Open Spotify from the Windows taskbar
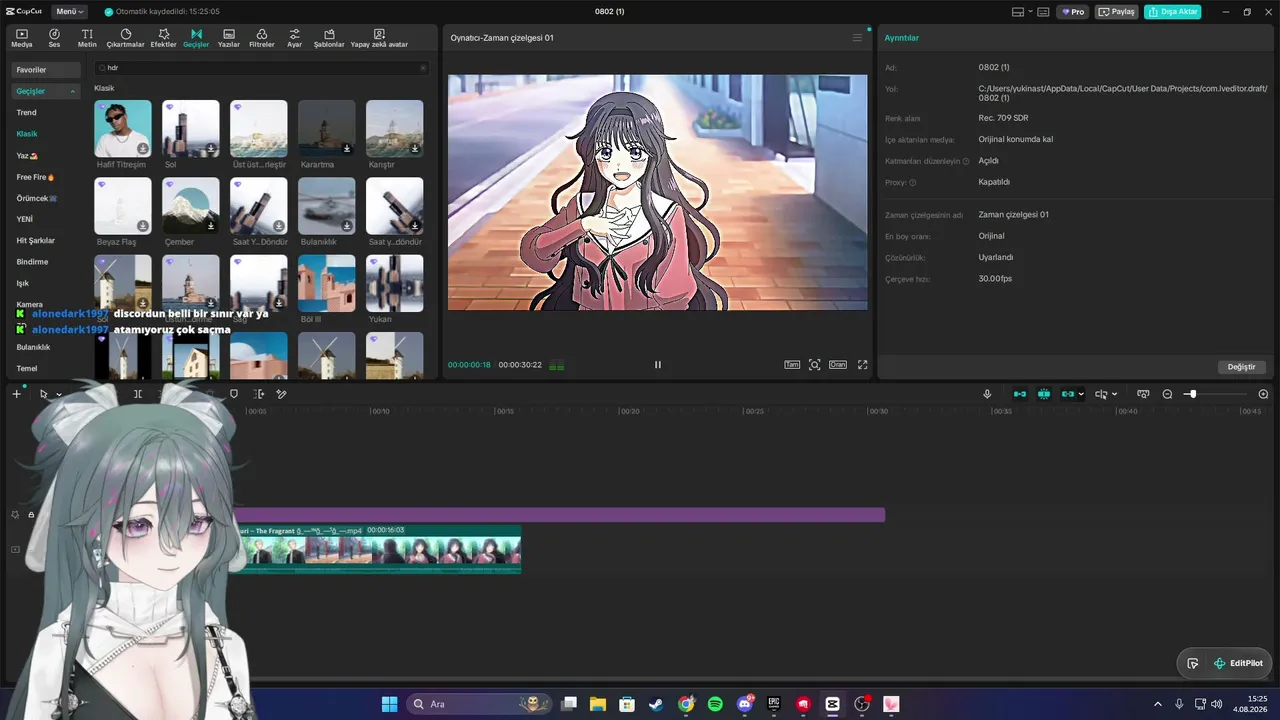Screen dimensions: 1280x720 pos(715,704)
